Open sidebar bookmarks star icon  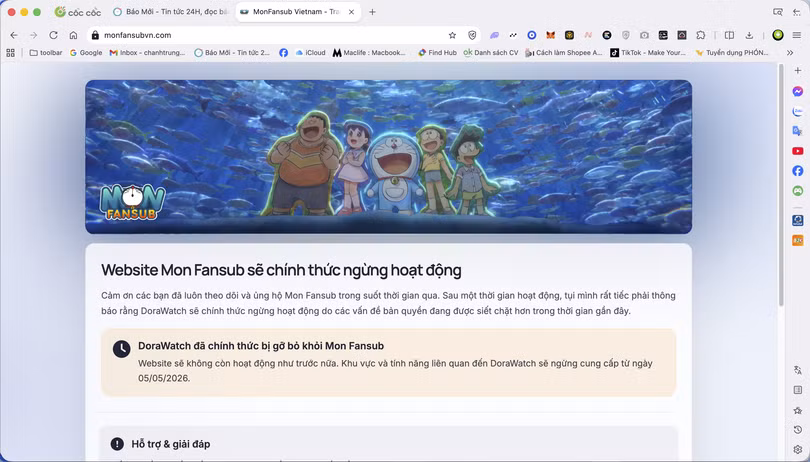[x=798, y=410]
